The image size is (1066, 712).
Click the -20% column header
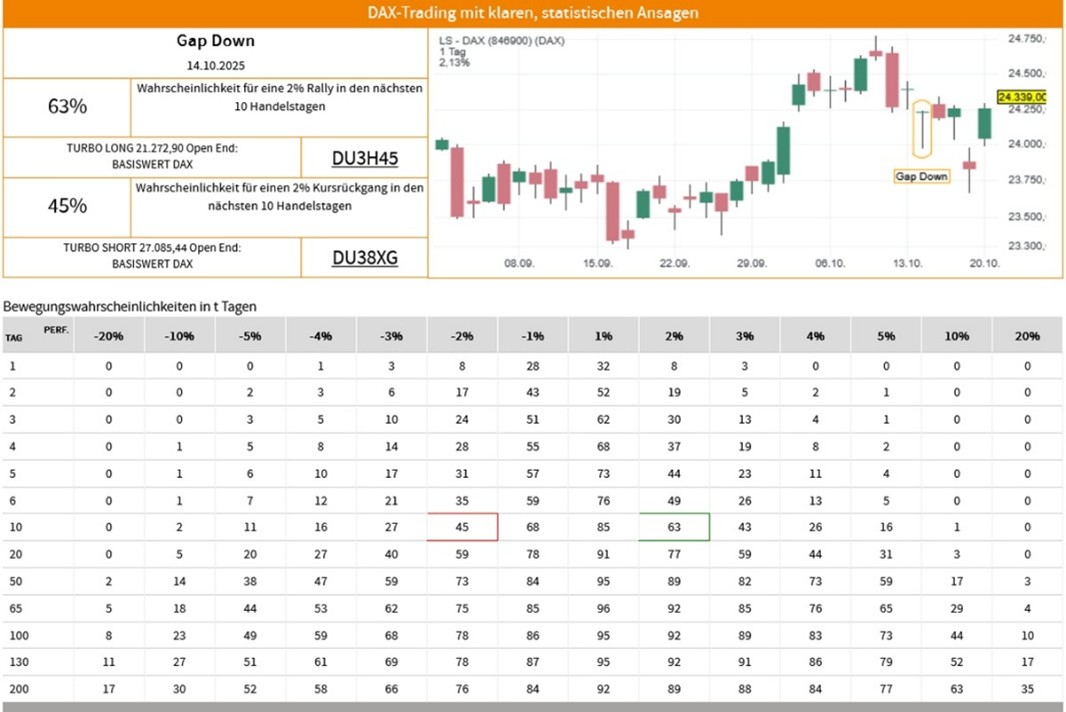[108, 336]
